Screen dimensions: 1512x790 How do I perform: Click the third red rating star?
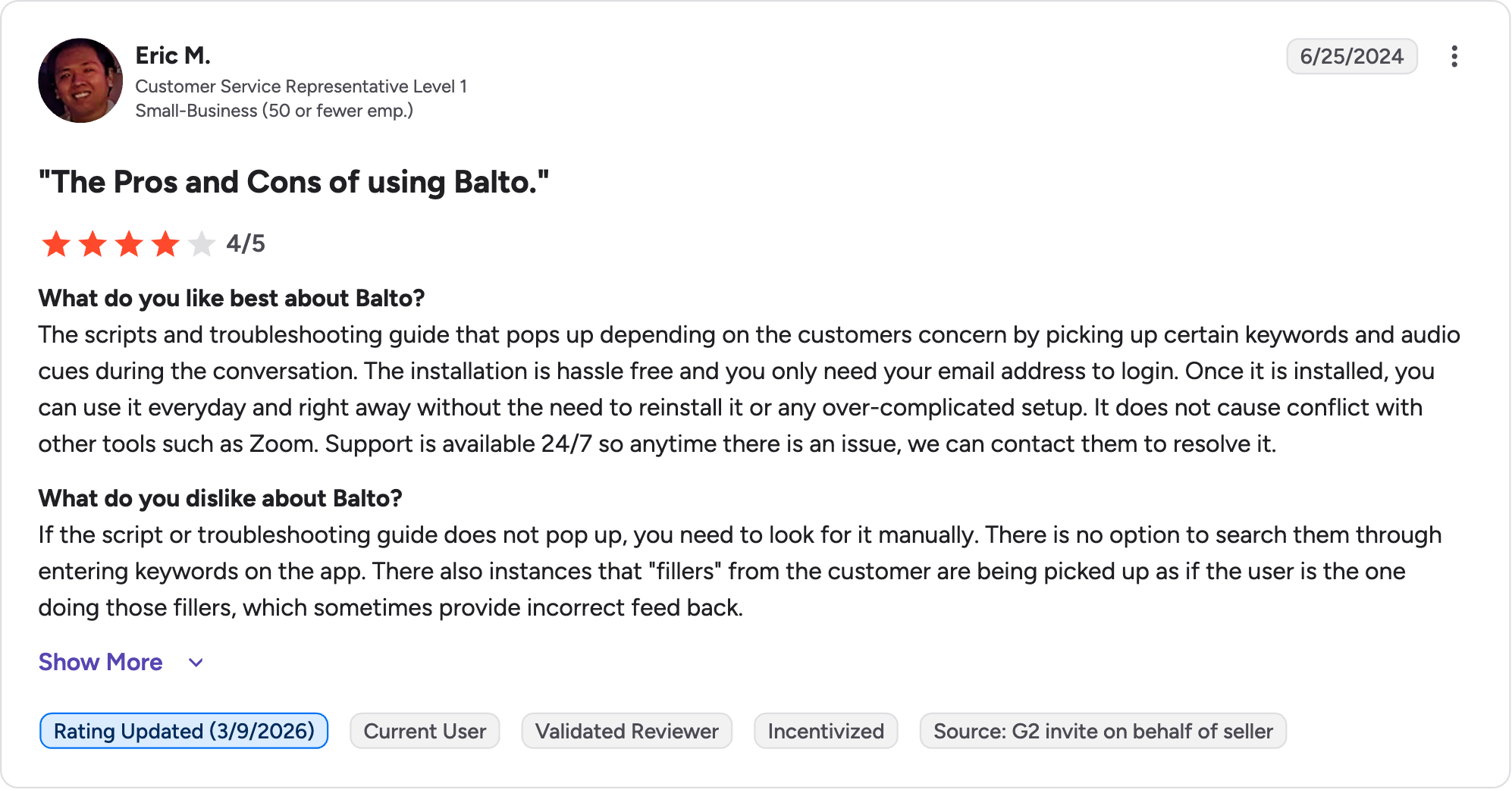click(129, 244)
